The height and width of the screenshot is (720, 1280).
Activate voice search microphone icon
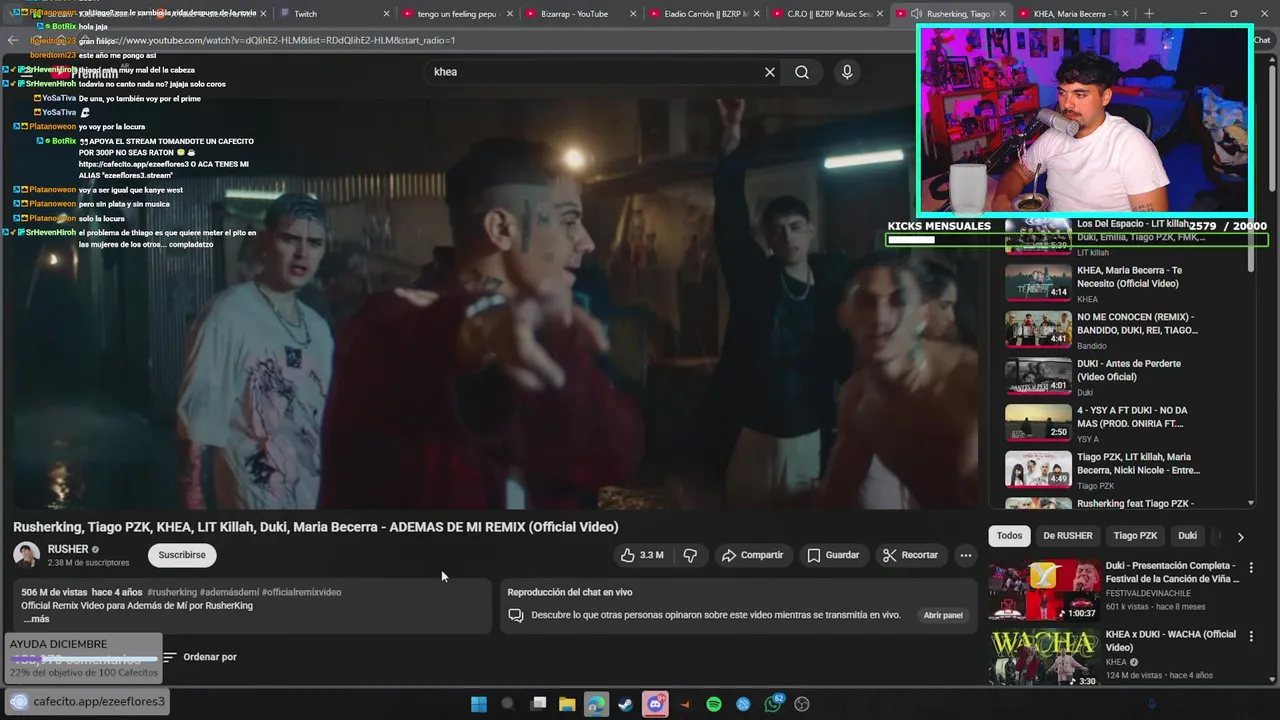[x=847, y=72]
